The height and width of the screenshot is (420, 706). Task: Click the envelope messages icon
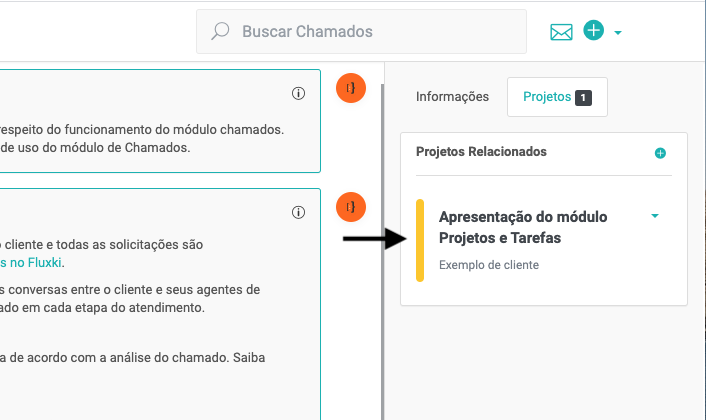point(561,32)
